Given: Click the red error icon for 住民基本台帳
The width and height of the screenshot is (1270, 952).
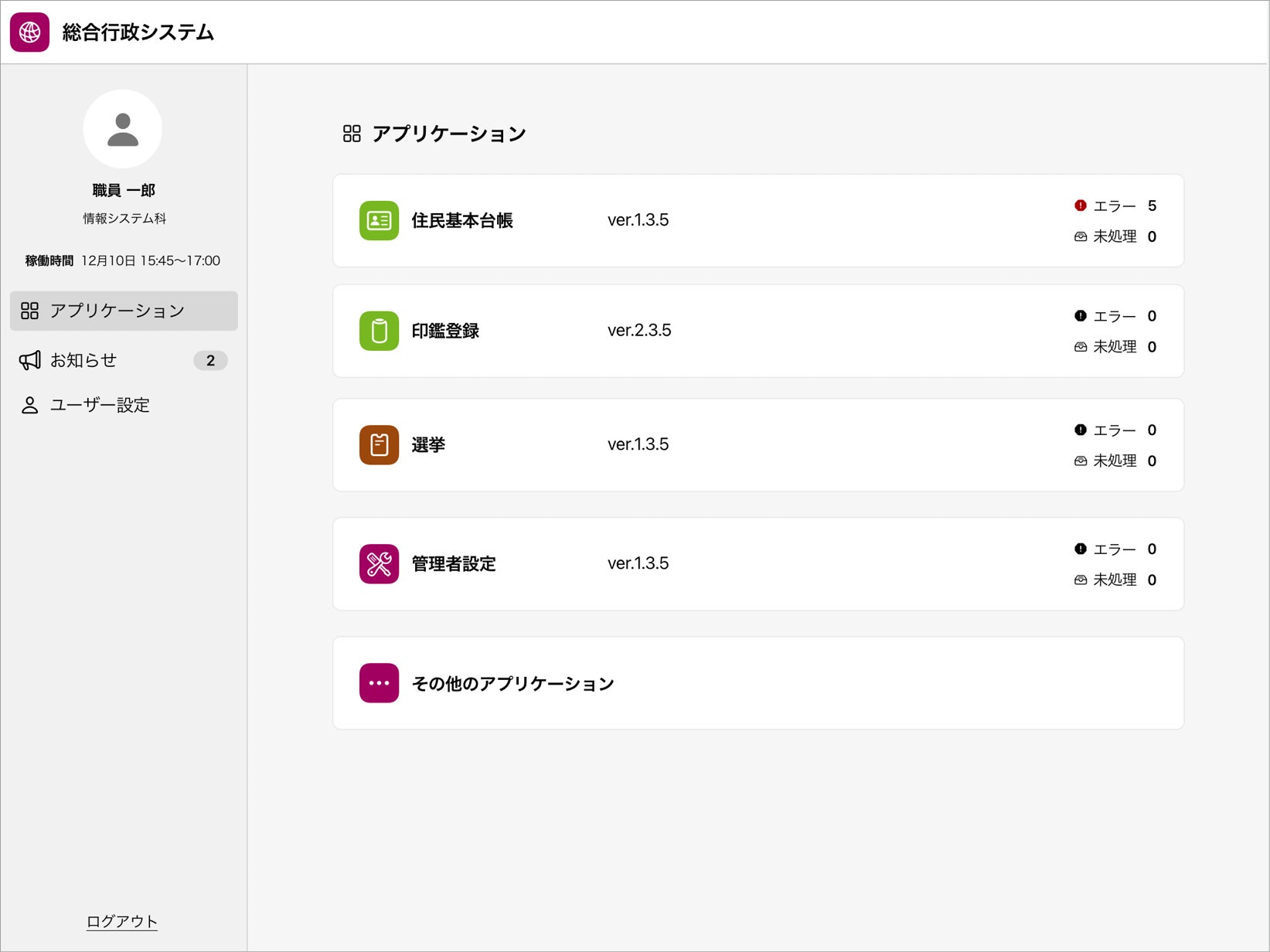Looking at the screenshot, I should click(1081, 206).
